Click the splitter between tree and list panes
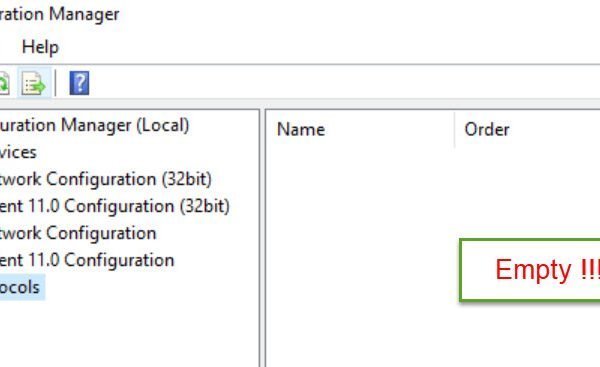The width and height of the screenshot is (600, 367). [x=262, y=237]
